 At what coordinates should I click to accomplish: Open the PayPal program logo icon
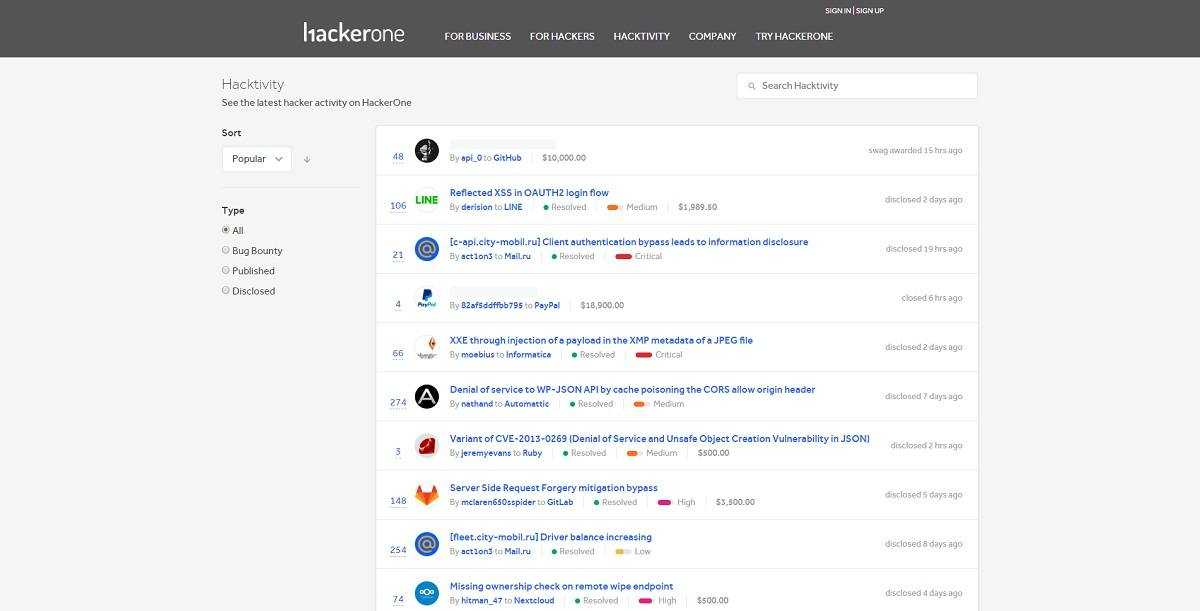click(x=427, y=298)
